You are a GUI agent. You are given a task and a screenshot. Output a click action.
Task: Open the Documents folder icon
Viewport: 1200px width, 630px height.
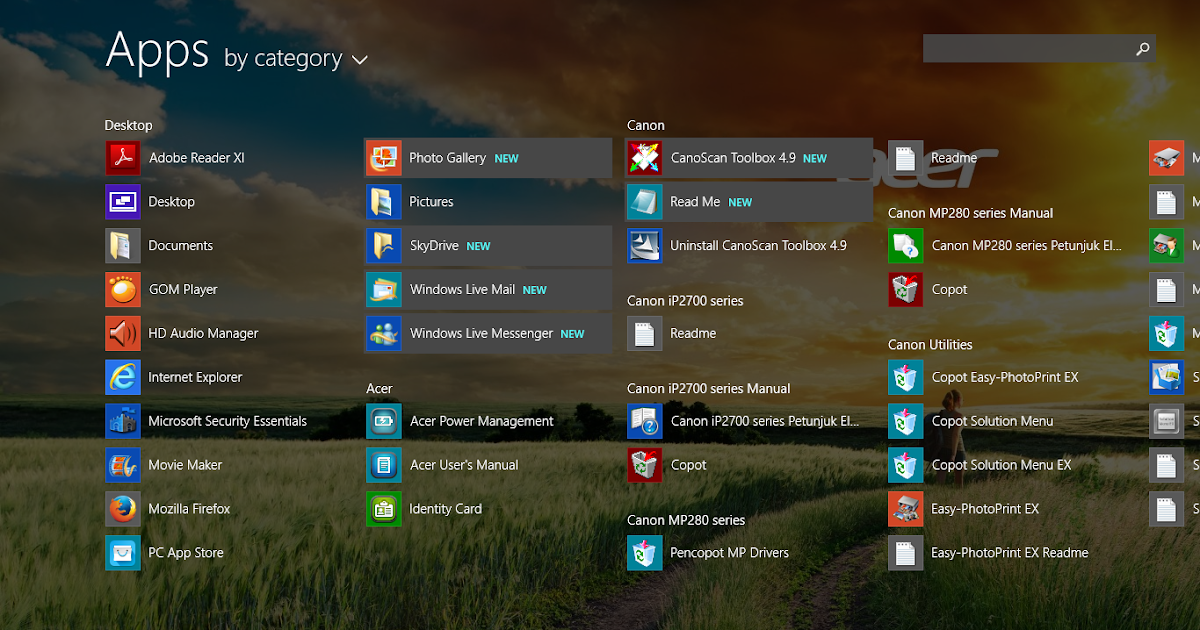point(123,246)
